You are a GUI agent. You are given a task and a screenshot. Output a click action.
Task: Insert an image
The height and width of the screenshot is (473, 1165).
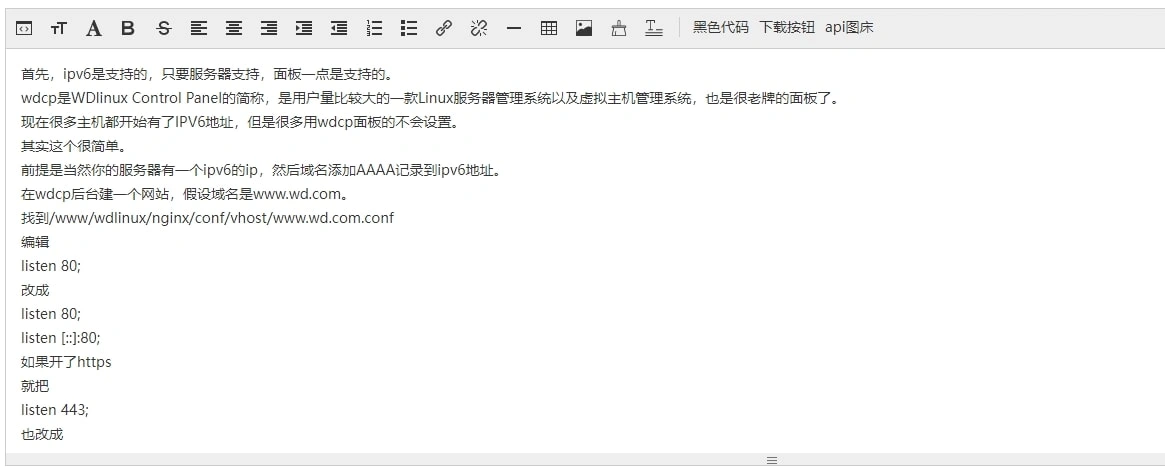[584, 29]
